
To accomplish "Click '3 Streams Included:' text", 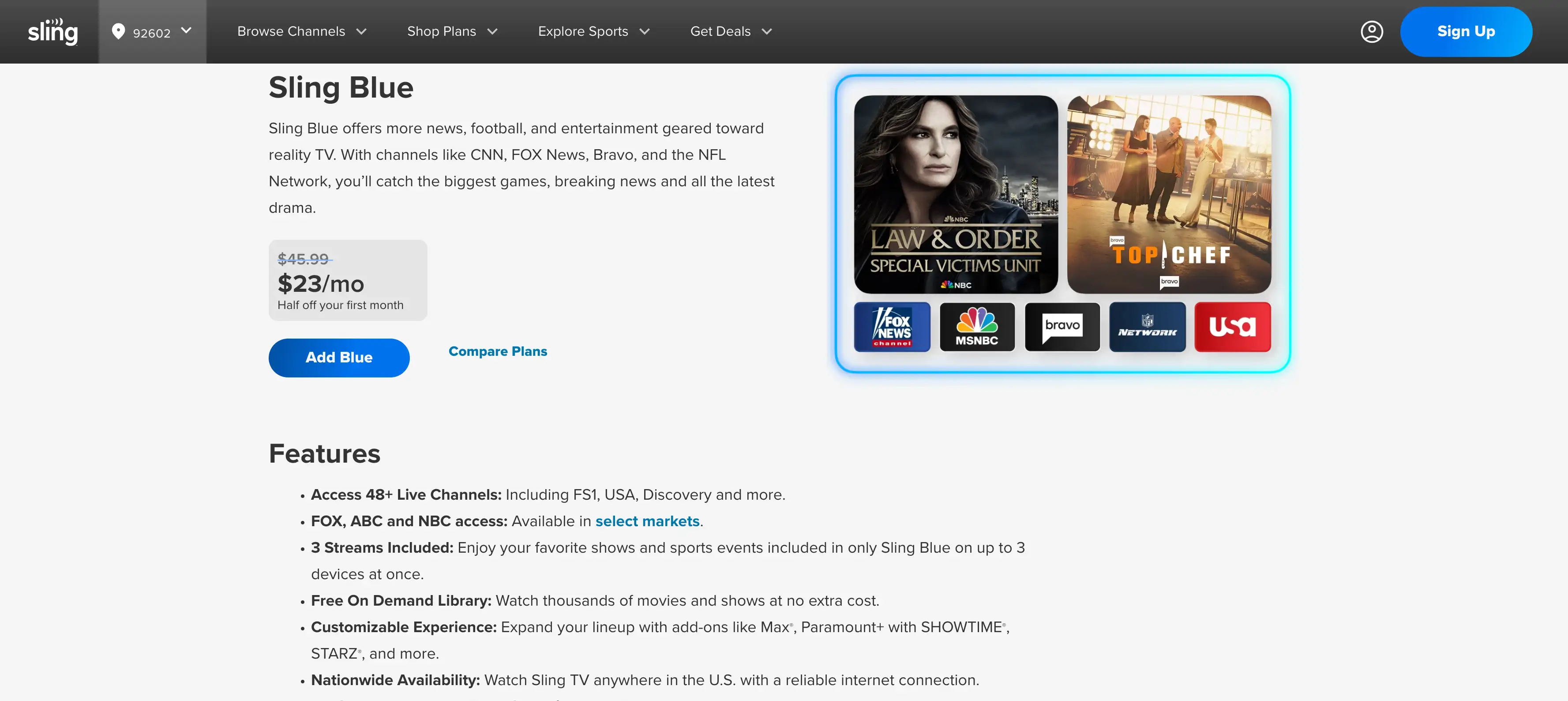I will [x=382, y=547].
